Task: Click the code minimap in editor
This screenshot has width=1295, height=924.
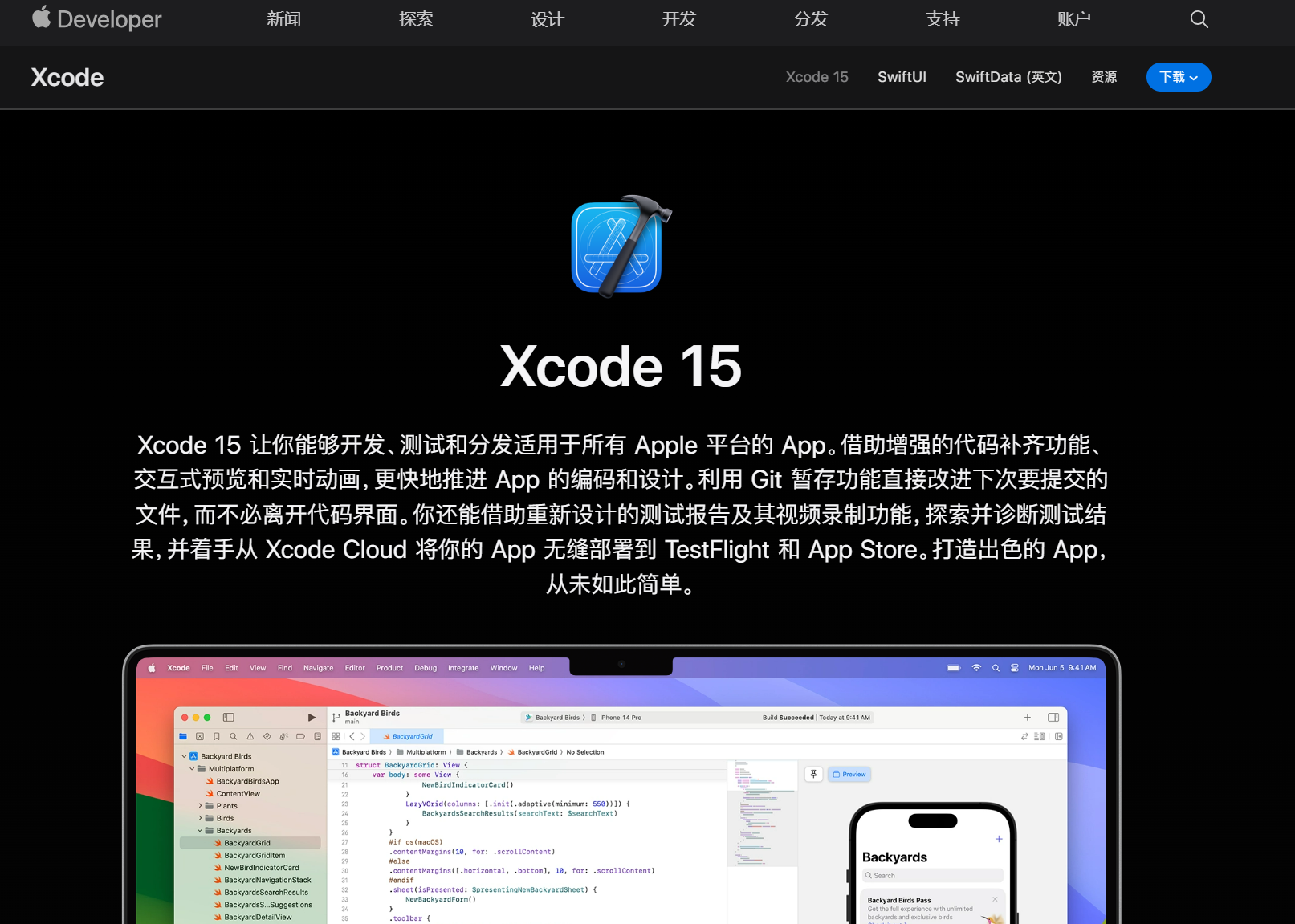Action: pos(762,812)
